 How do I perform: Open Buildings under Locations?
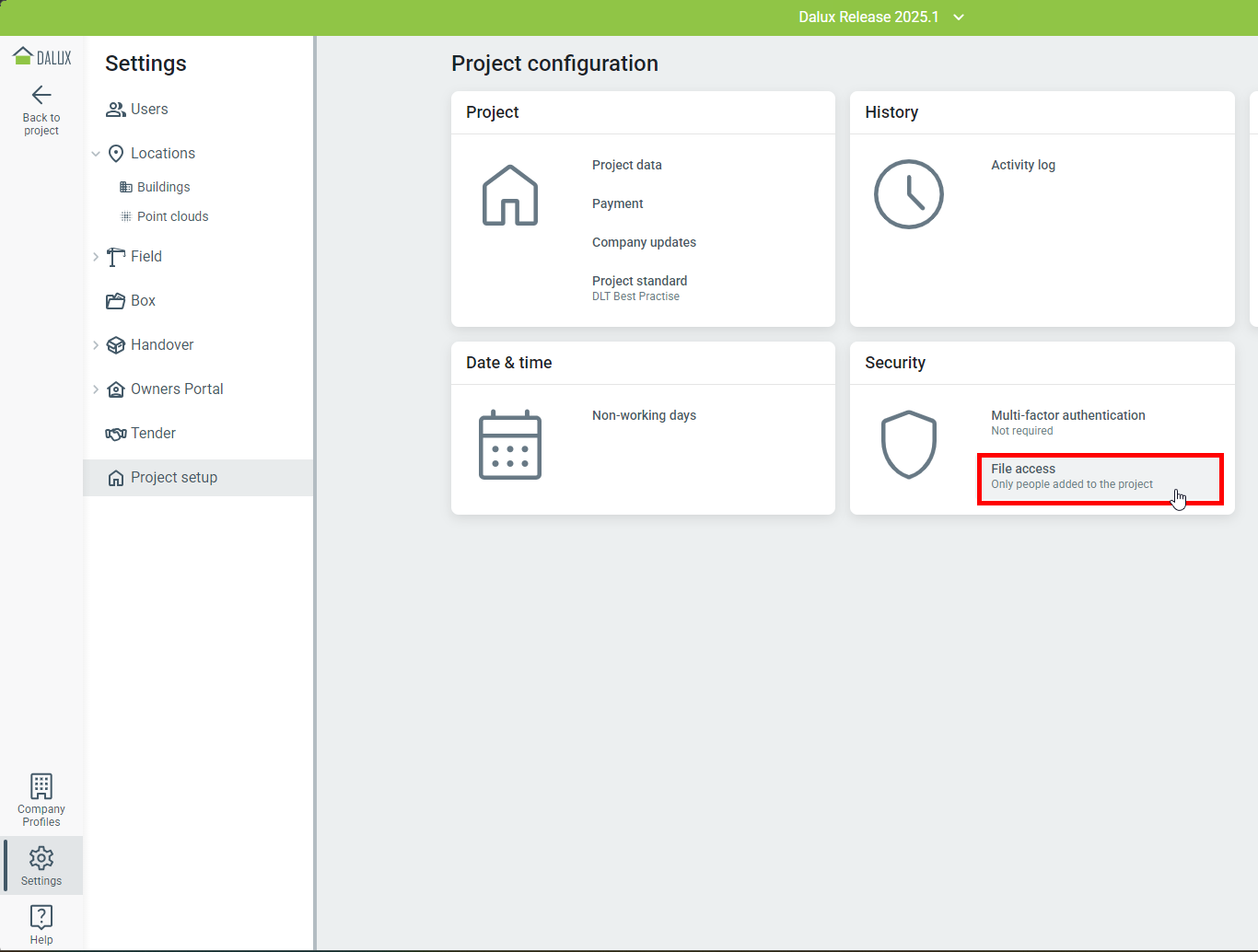[163, 187]
